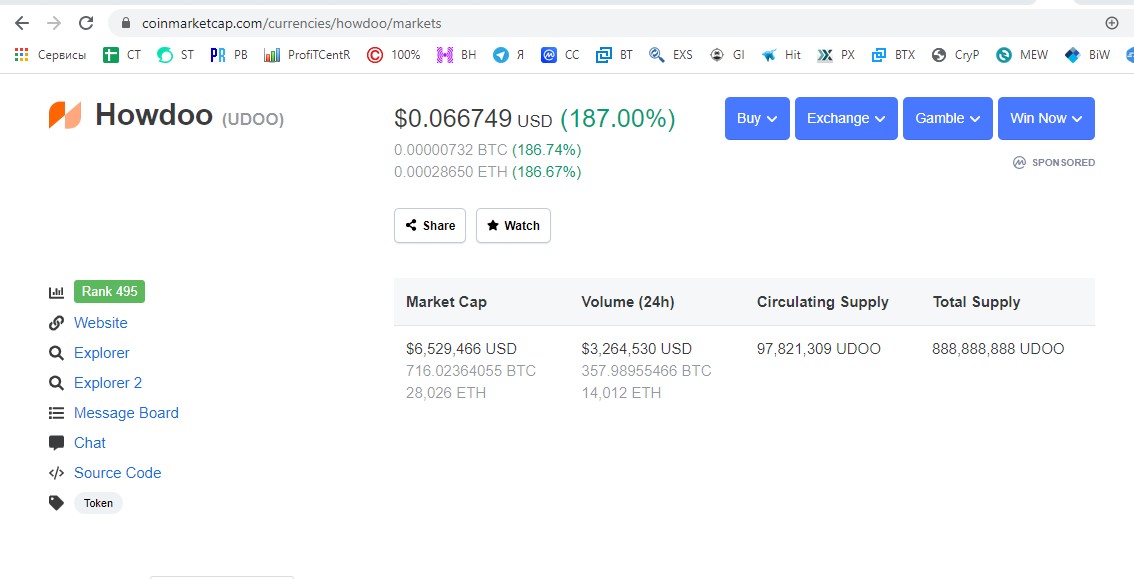Screen dimensions: 1134x579
Task: Reload the page with the refresh icon
Action: [86, 23]
